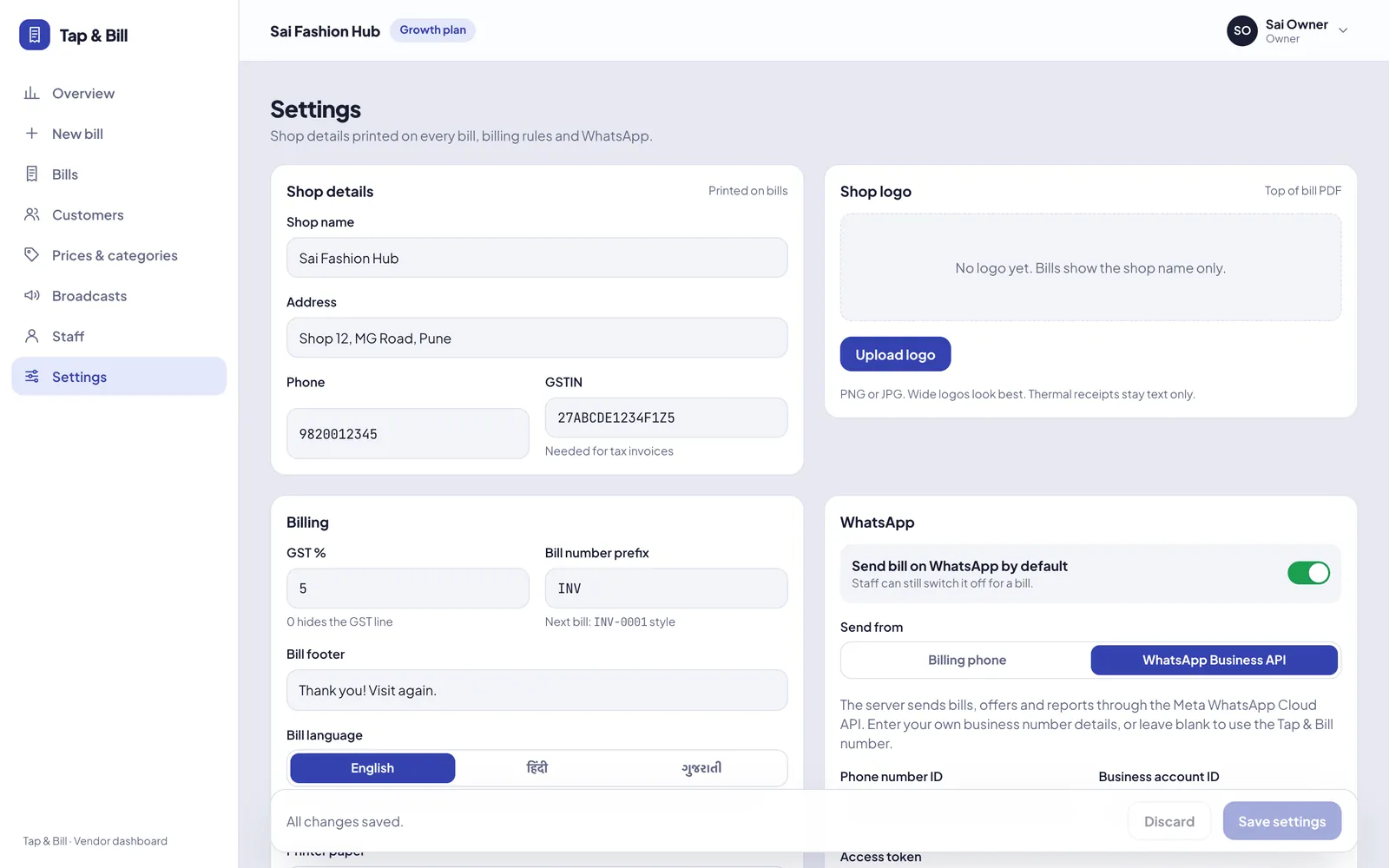1389x868 pixels.
Task: Navigate to Customers
Action: [119, 214]
